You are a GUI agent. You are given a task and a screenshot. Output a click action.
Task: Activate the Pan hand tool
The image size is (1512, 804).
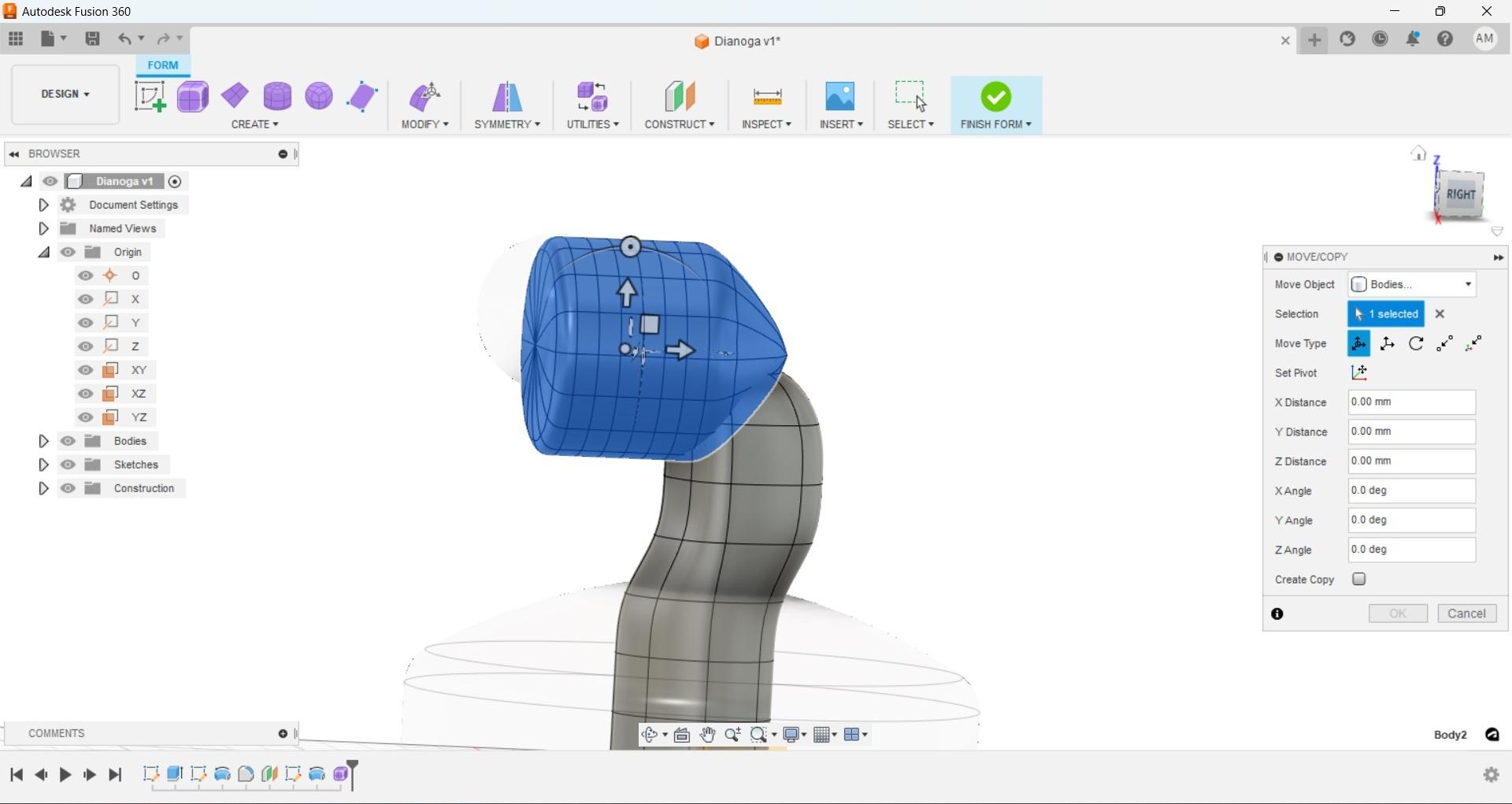[707, 735]
